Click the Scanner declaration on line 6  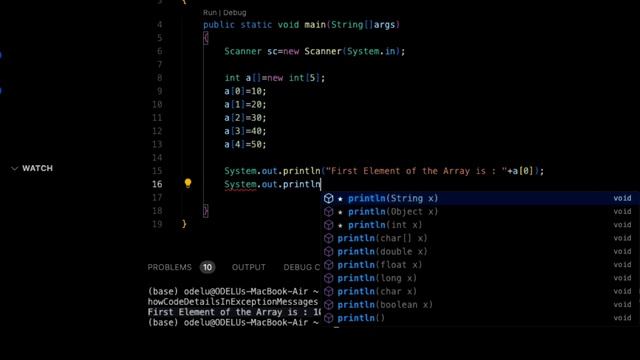point(314,51)
